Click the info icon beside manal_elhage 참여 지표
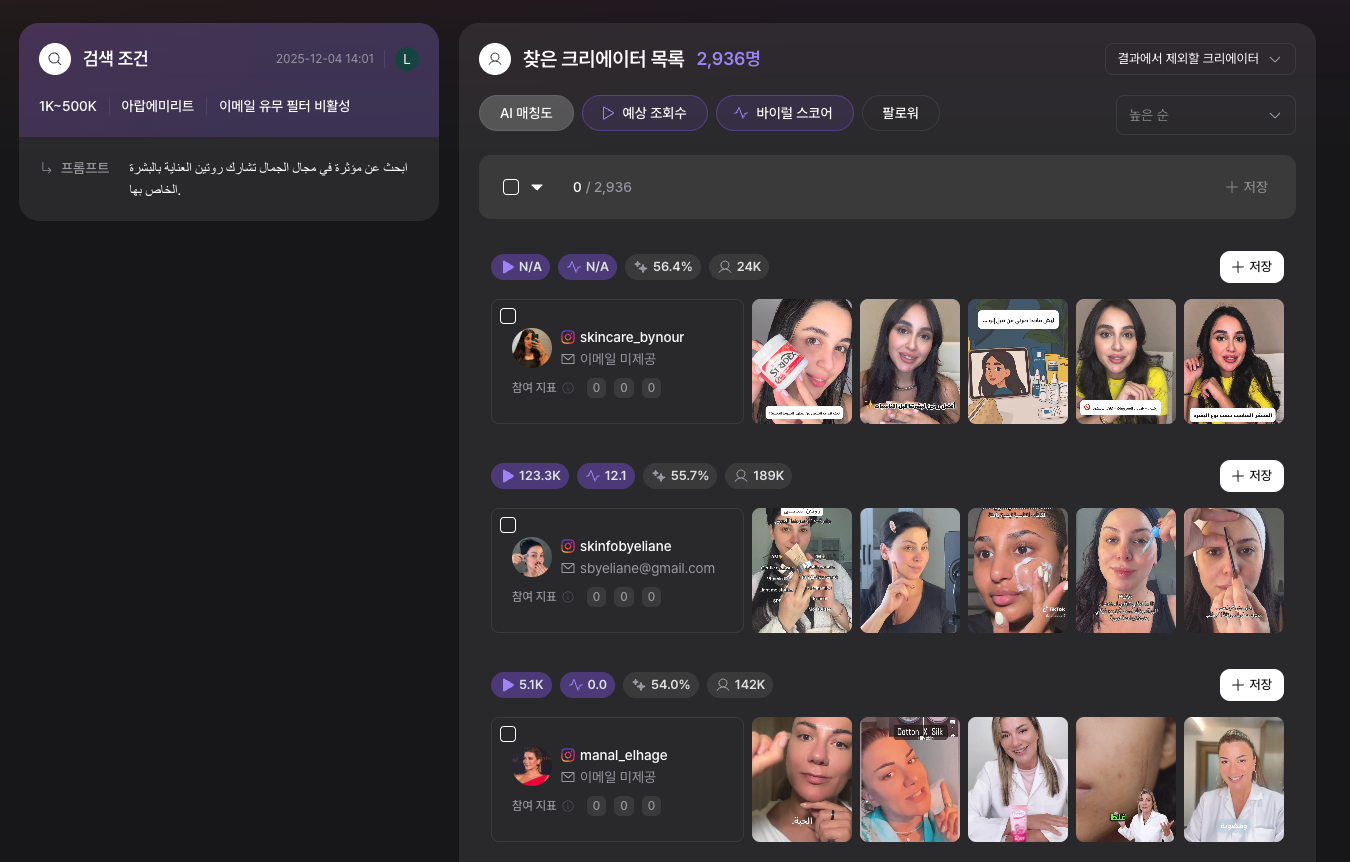The image size is (1350, 862). [568, 806]
